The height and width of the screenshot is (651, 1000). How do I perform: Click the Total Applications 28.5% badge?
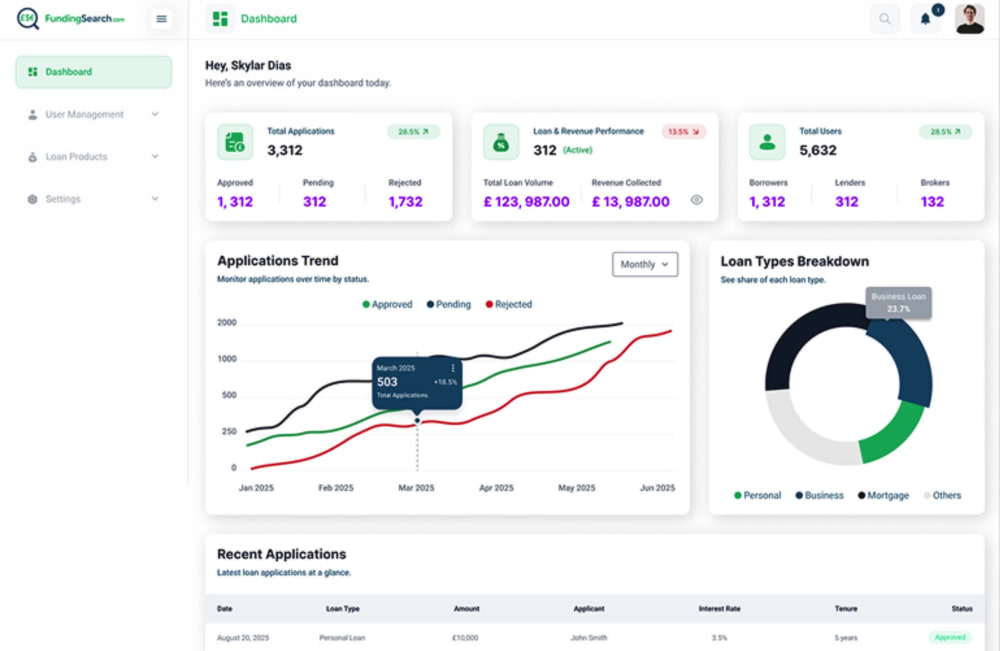[413, 132]
